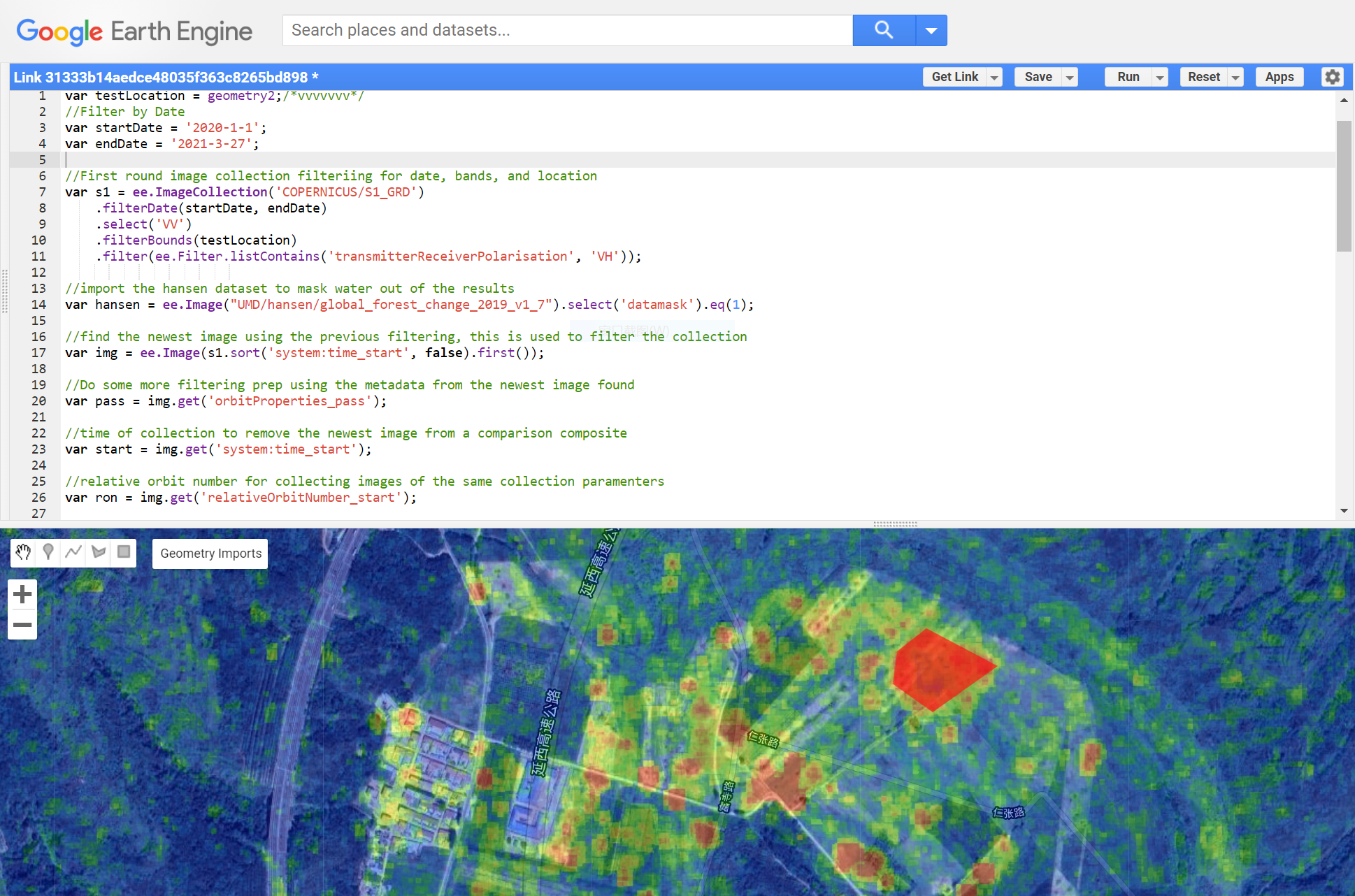Click the places and datasets search field
The width and height of the screenshot is (1355, 896).
566,30
